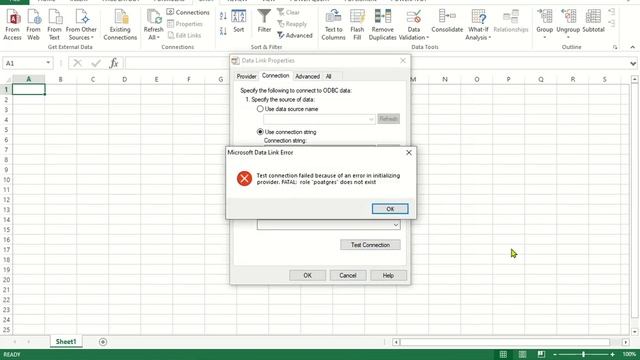Open the Ungroup dropdown
Screen dimensions: 640x360
568,25
